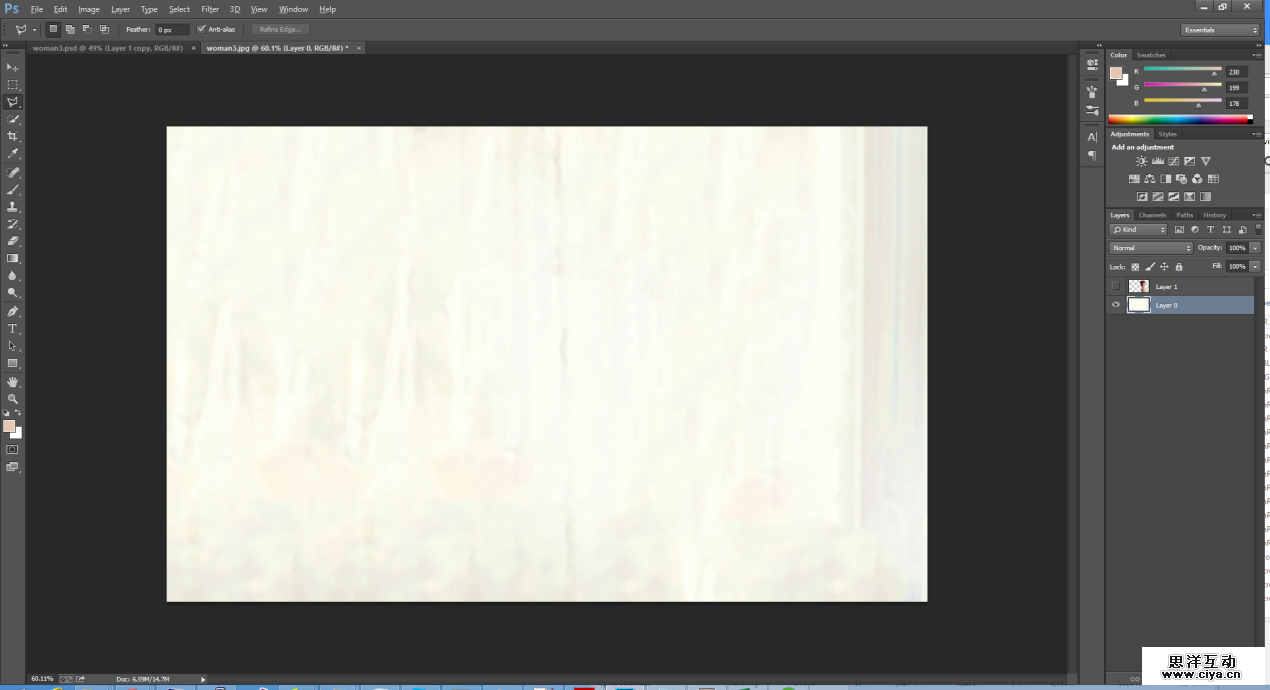Screen dimensions: 1270x690
Task: Switch to the Channels tab
Action: pos(1152,215)
